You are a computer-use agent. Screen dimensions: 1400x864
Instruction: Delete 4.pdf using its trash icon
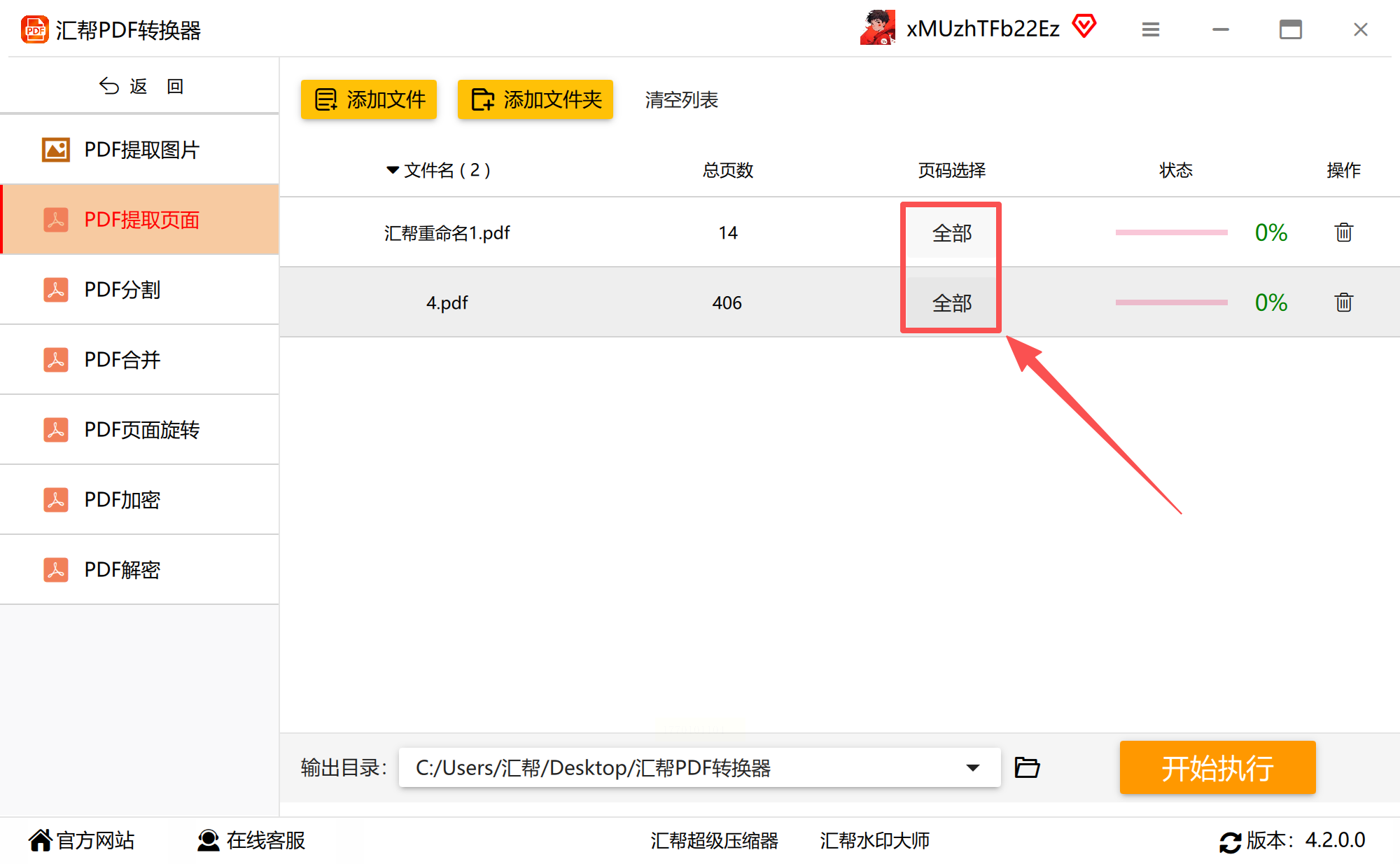[1343, 302]
